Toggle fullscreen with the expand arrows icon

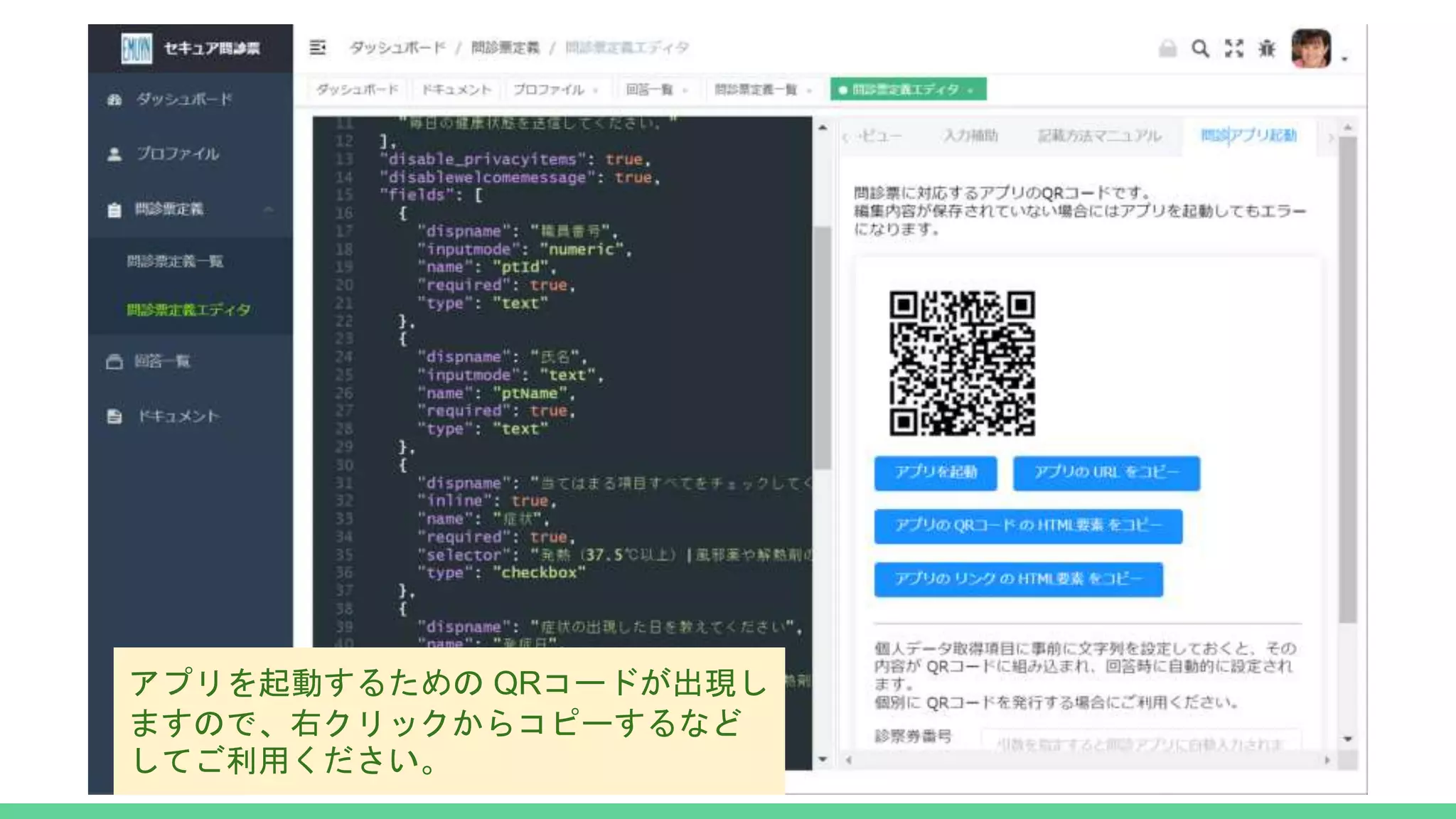click(1234, 48)
